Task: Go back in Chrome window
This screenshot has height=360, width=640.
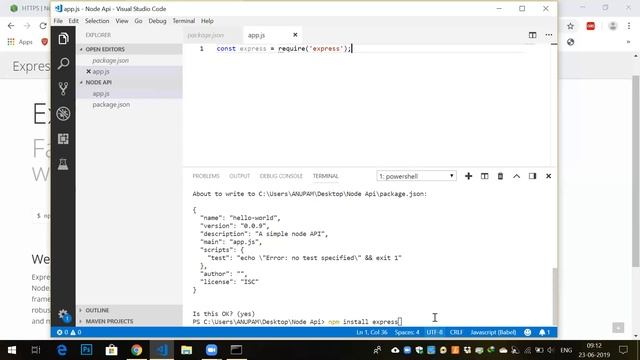Action: (x=11, y=26)
